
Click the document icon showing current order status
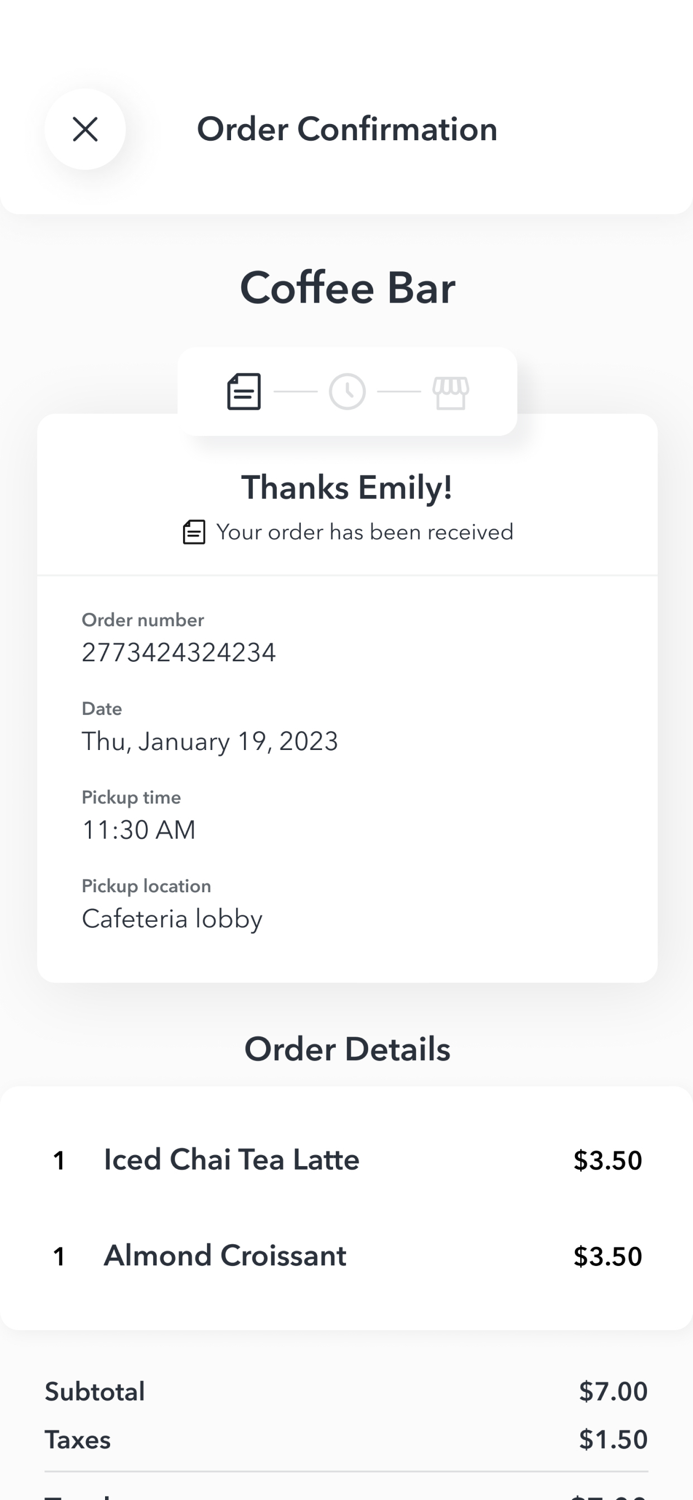[243, 391]
